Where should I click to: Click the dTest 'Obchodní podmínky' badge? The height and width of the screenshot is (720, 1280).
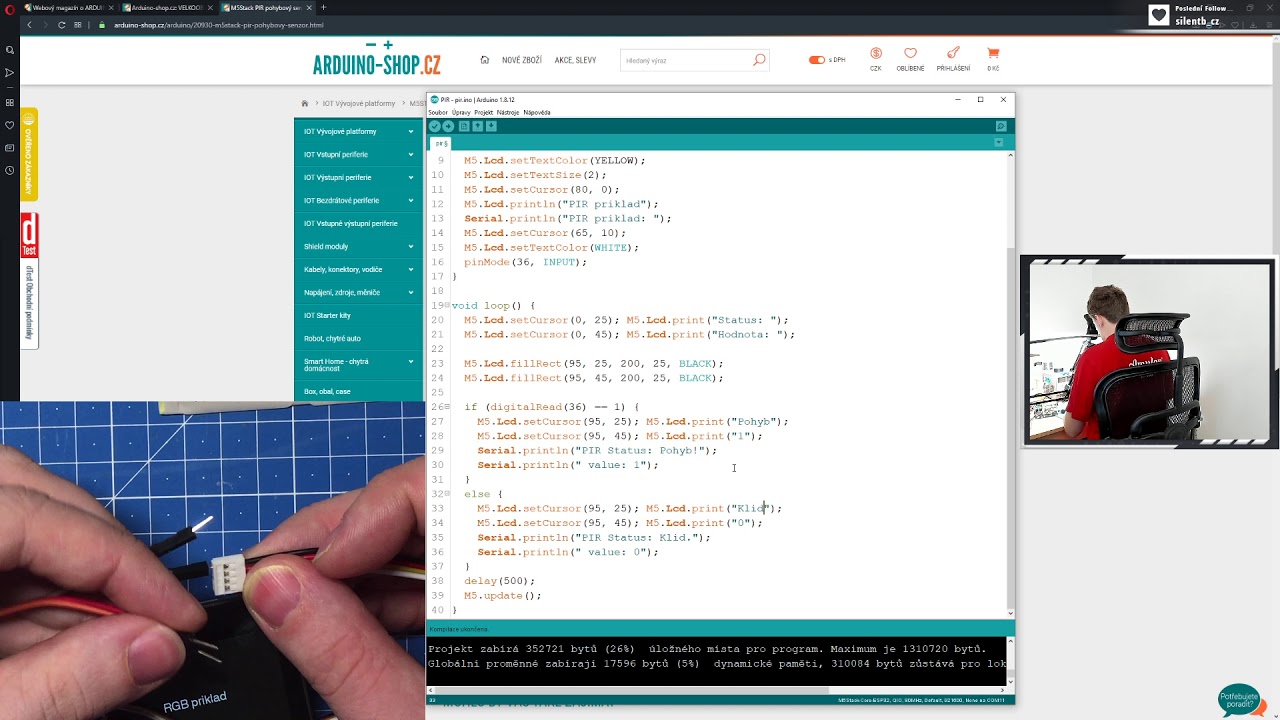tap(29, 280)
